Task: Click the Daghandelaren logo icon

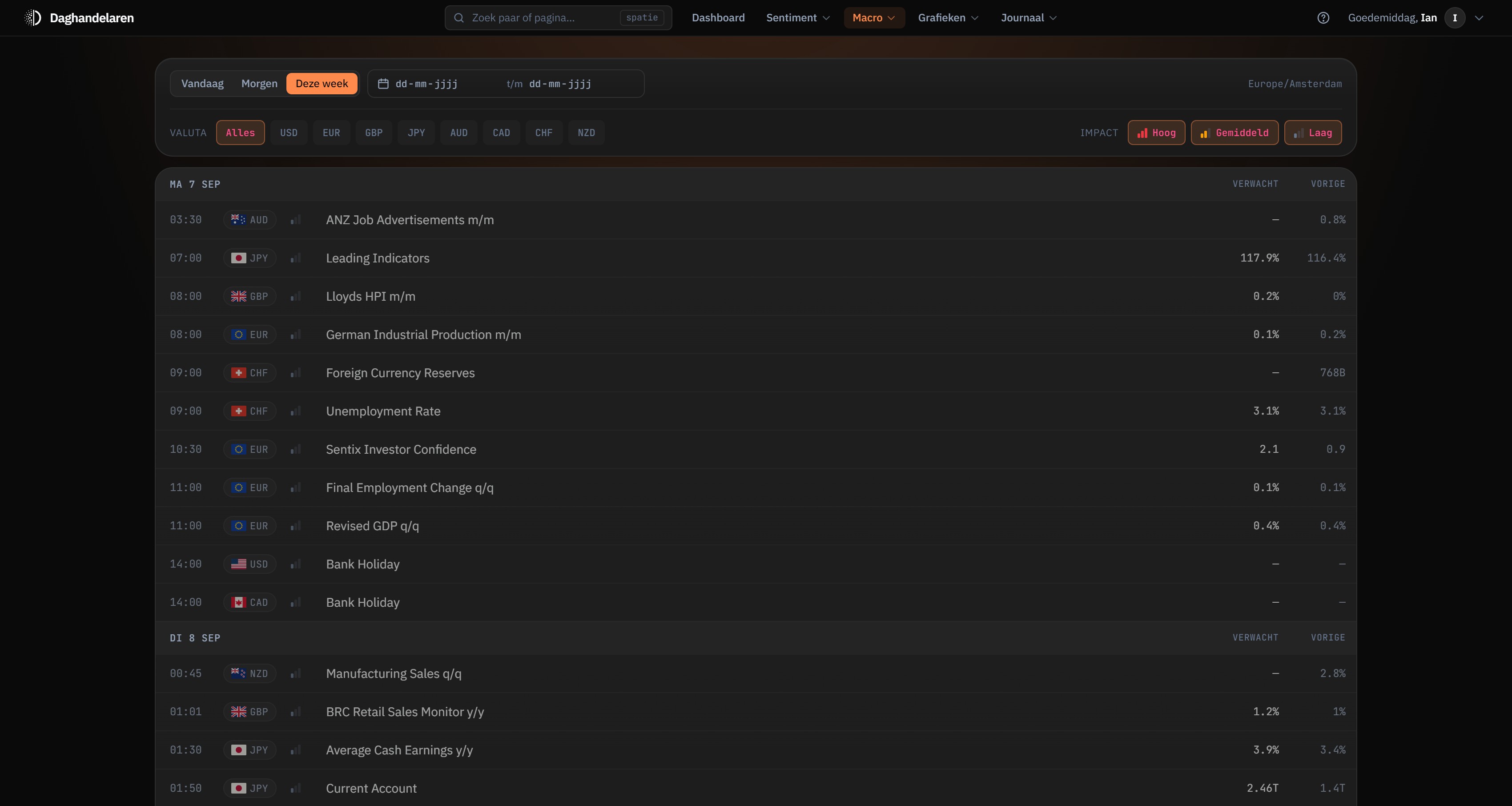Action: click(33, 18)
